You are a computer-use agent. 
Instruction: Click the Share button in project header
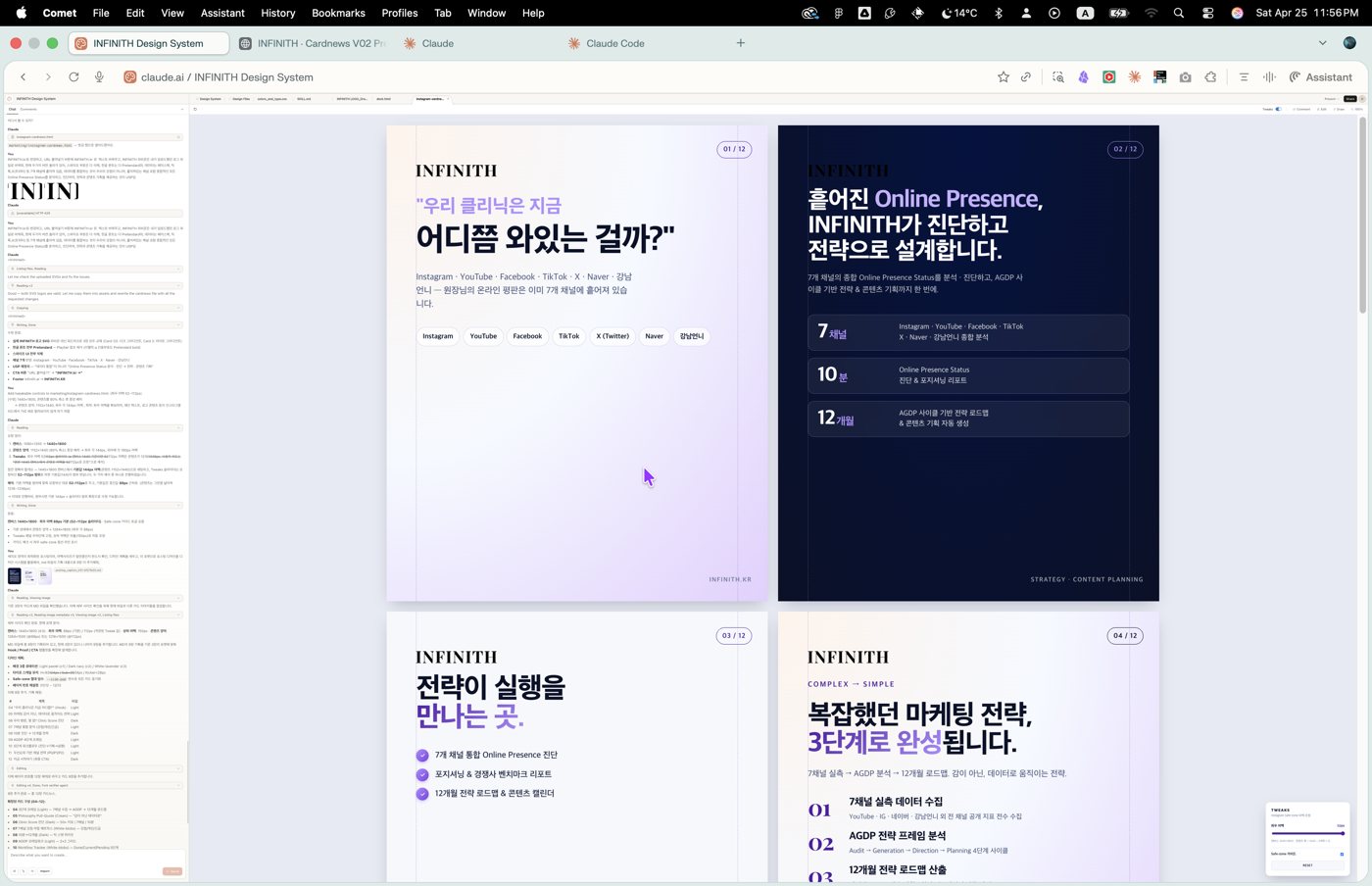[x=1349, y=99]
